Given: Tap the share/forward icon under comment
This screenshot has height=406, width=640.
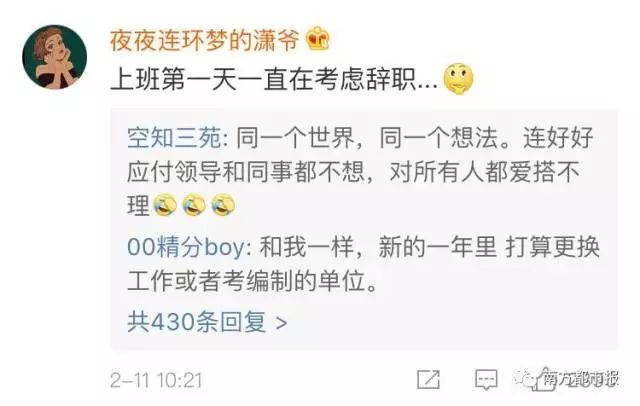Looking at the screenshot, I should point(428,379).
